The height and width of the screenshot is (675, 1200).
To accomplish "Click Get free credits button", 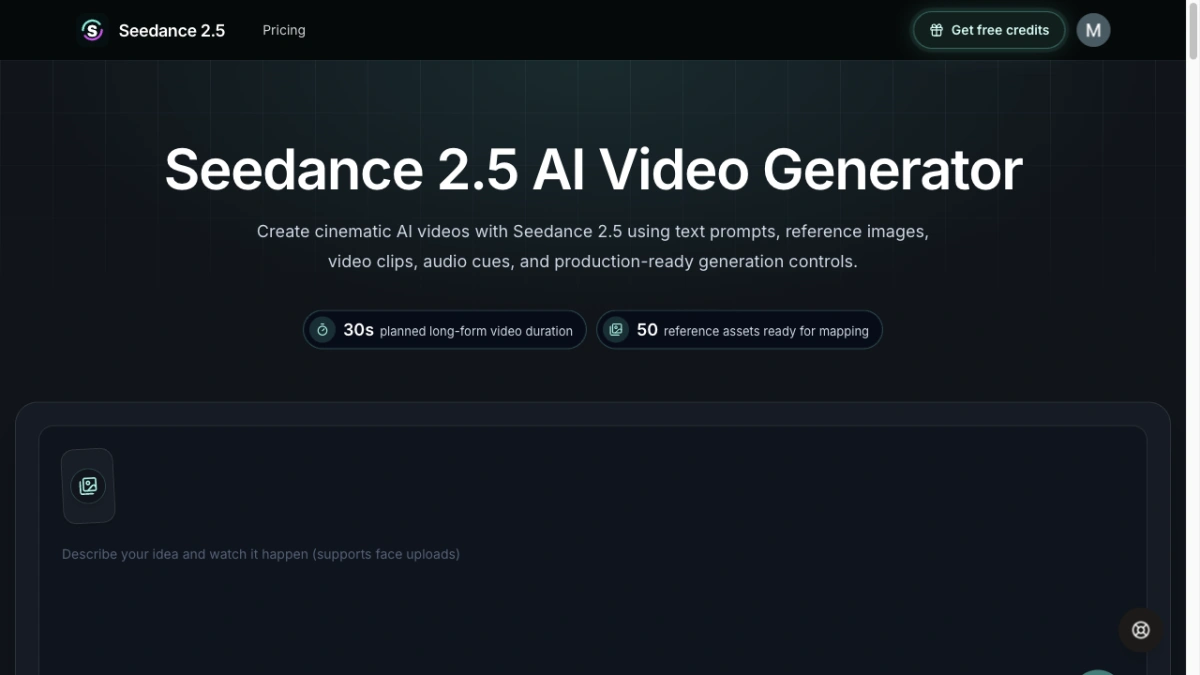I will click(989, 30).
